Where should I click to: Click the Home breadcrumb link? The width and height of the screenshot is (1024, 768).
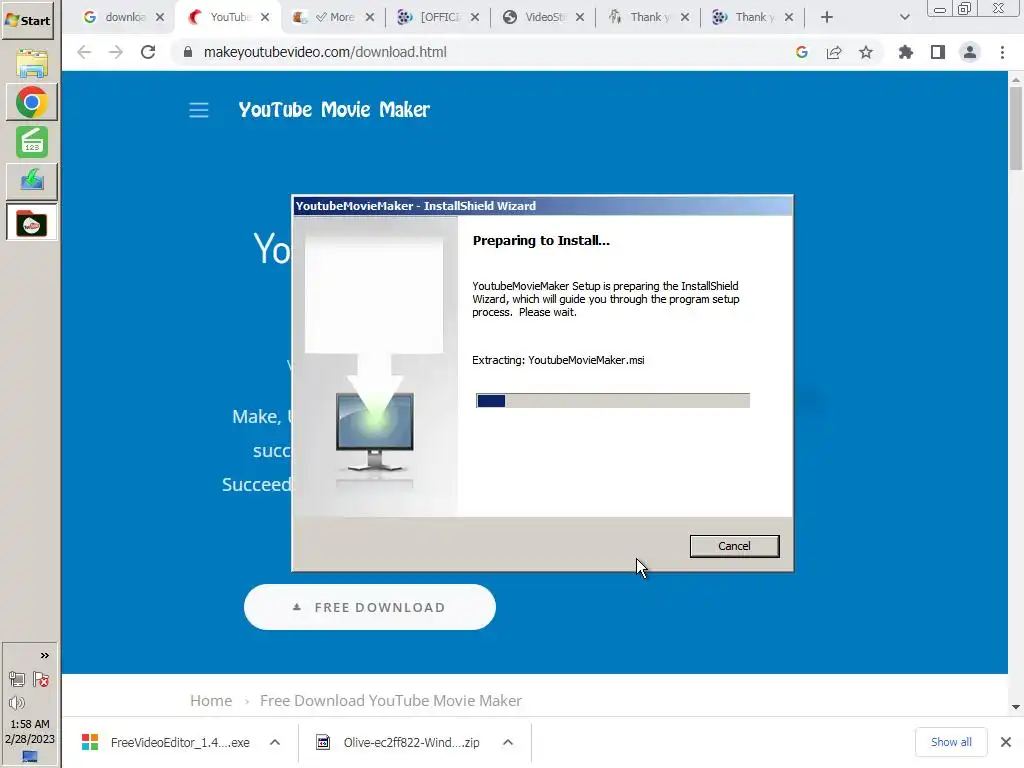[211, 701]
